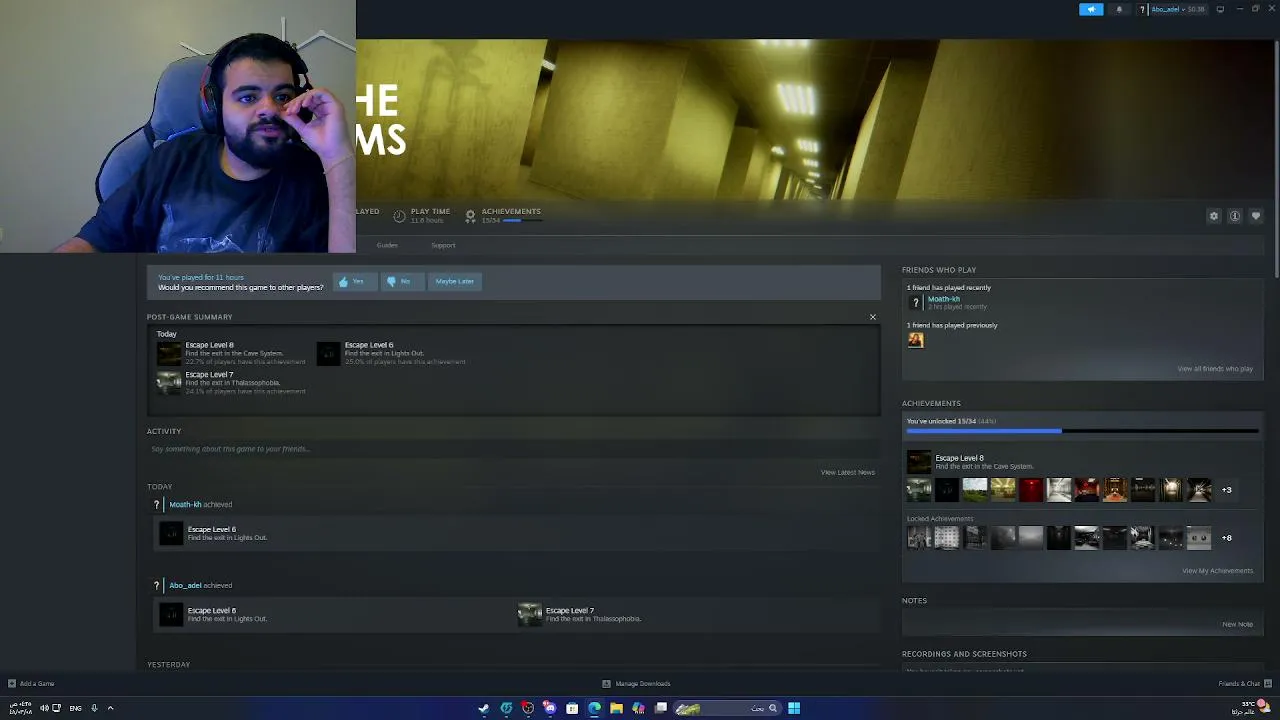The height and width of the screenshot is (720, 1280).
Task: Open the last locked achievement icon before +8
Action: coord(1199,538)
